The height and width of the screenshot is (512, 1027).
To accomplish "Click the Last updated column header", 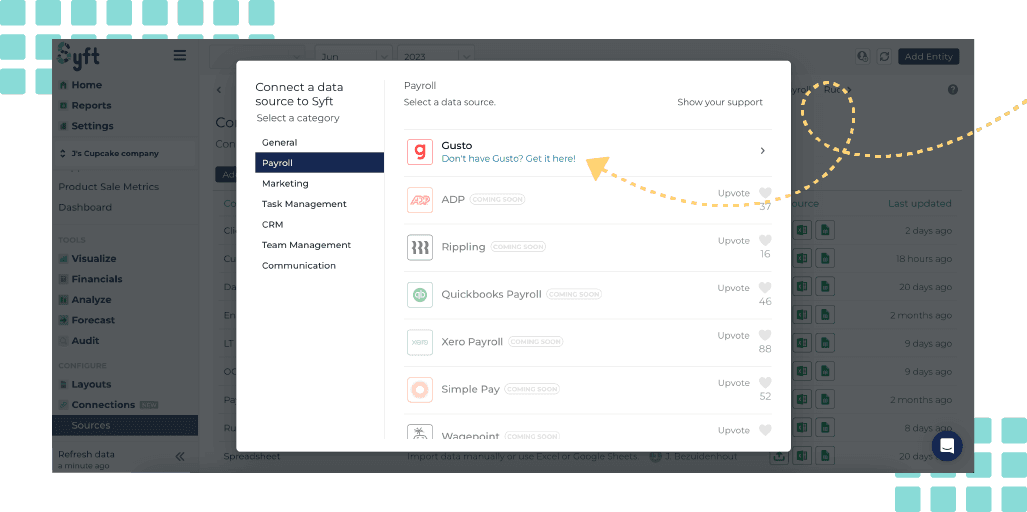I will coord(920,204).
